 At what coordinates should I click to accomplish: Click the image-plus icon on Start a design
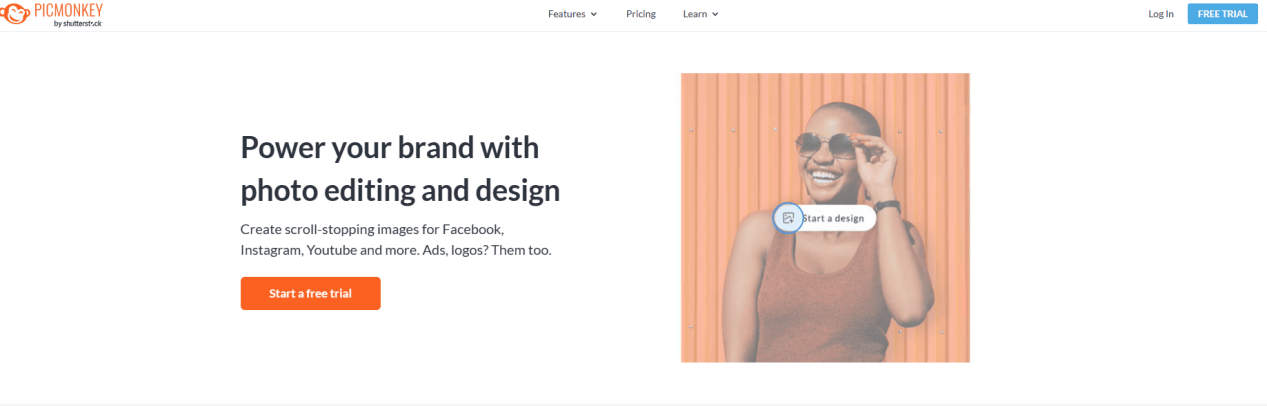[788, 218]
